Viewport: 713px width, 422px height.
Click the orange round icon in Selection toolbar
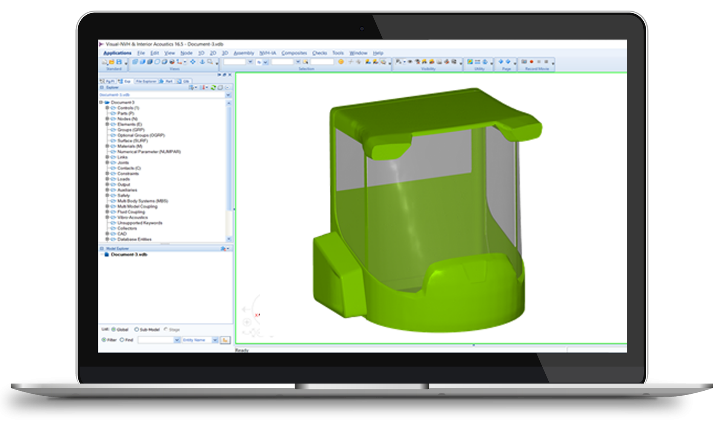341,62
